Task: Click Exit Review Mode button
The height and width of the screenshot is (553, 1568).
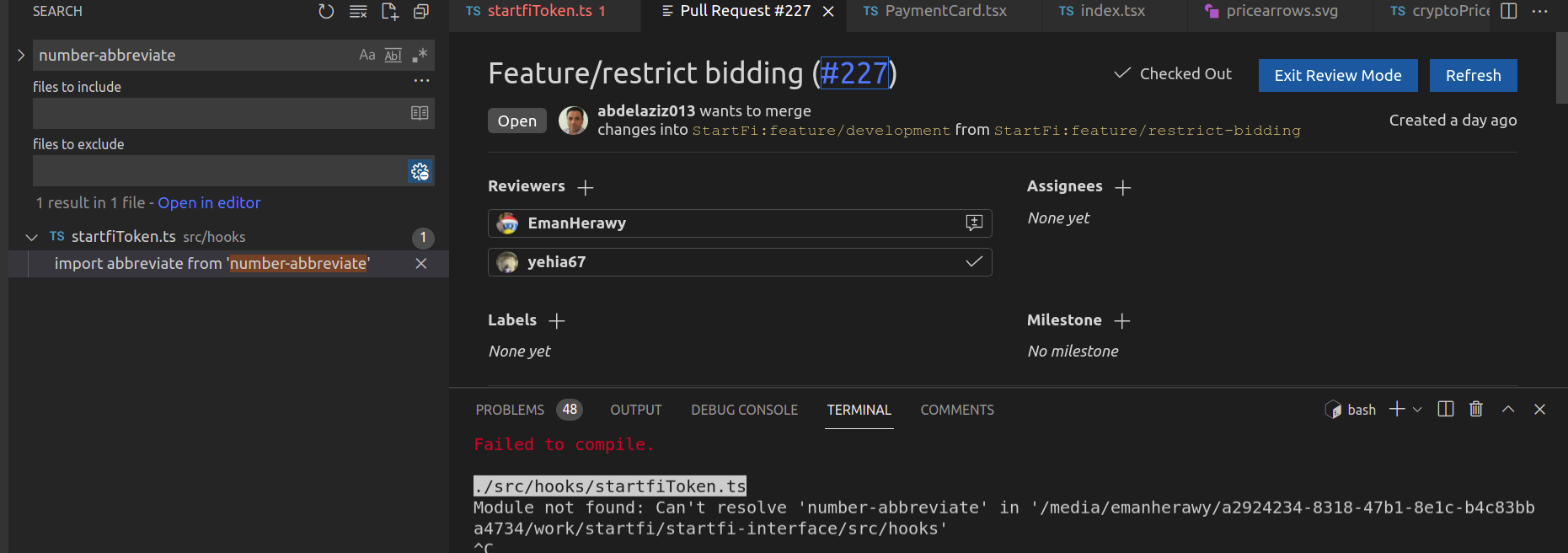Action: pos(1338,75)
